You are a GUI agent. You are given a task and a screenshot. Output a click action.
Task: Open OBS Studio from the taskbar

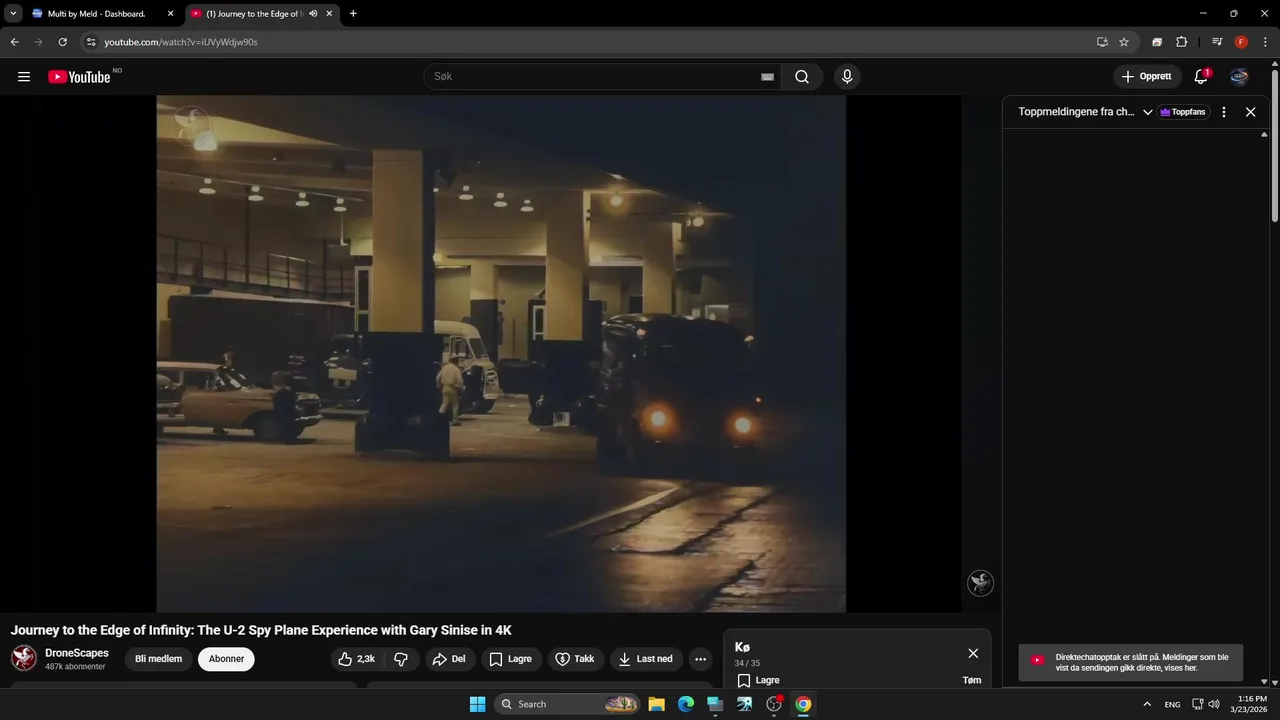click(x=774, y=704)
